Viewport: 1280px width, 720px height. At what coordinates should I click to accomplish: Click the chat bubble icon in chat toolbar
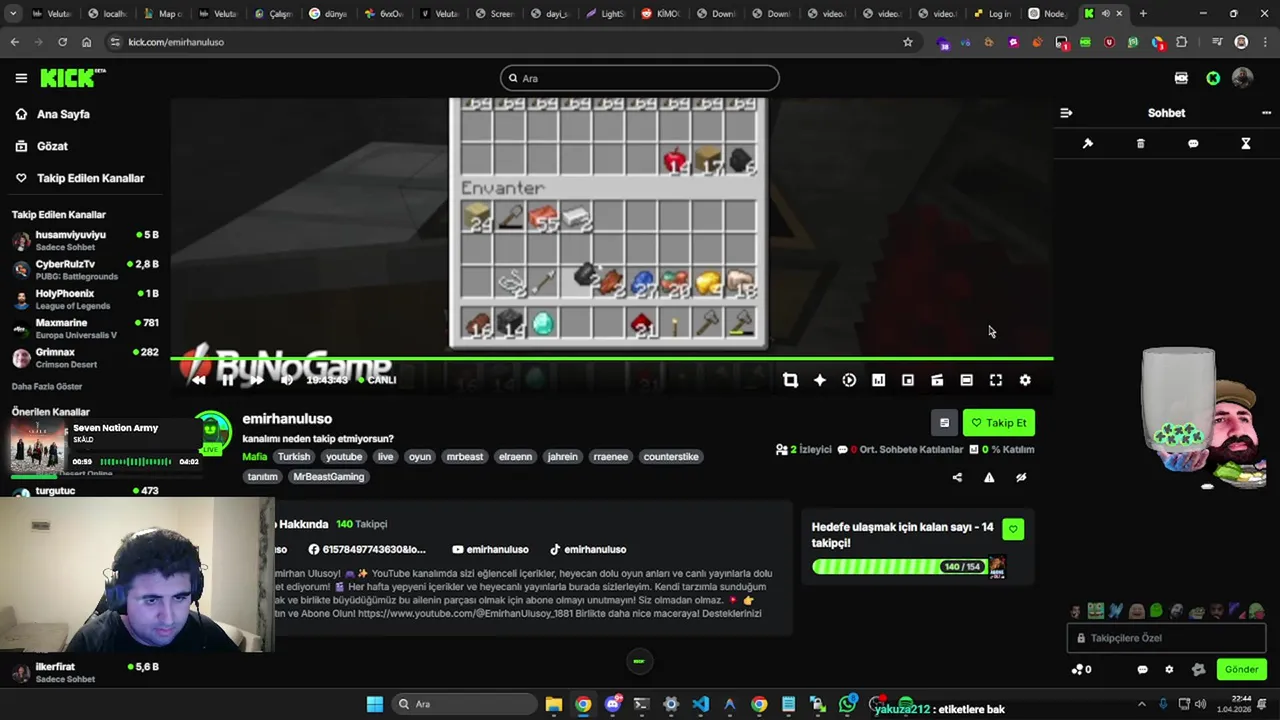(x=1193, y=144)
